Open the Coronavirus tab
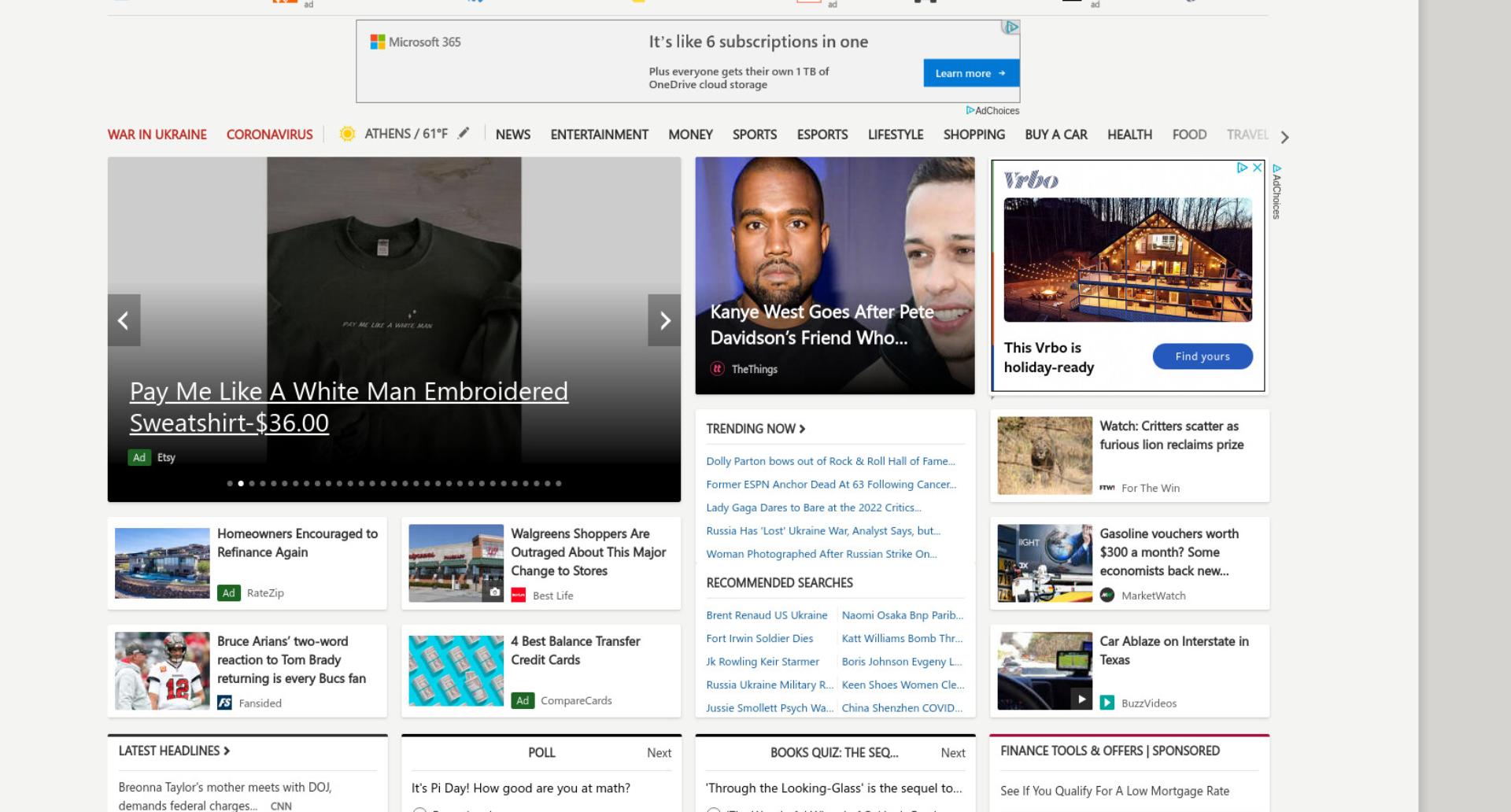Viewport: 1511px width, 812px height. click(270, 135)
